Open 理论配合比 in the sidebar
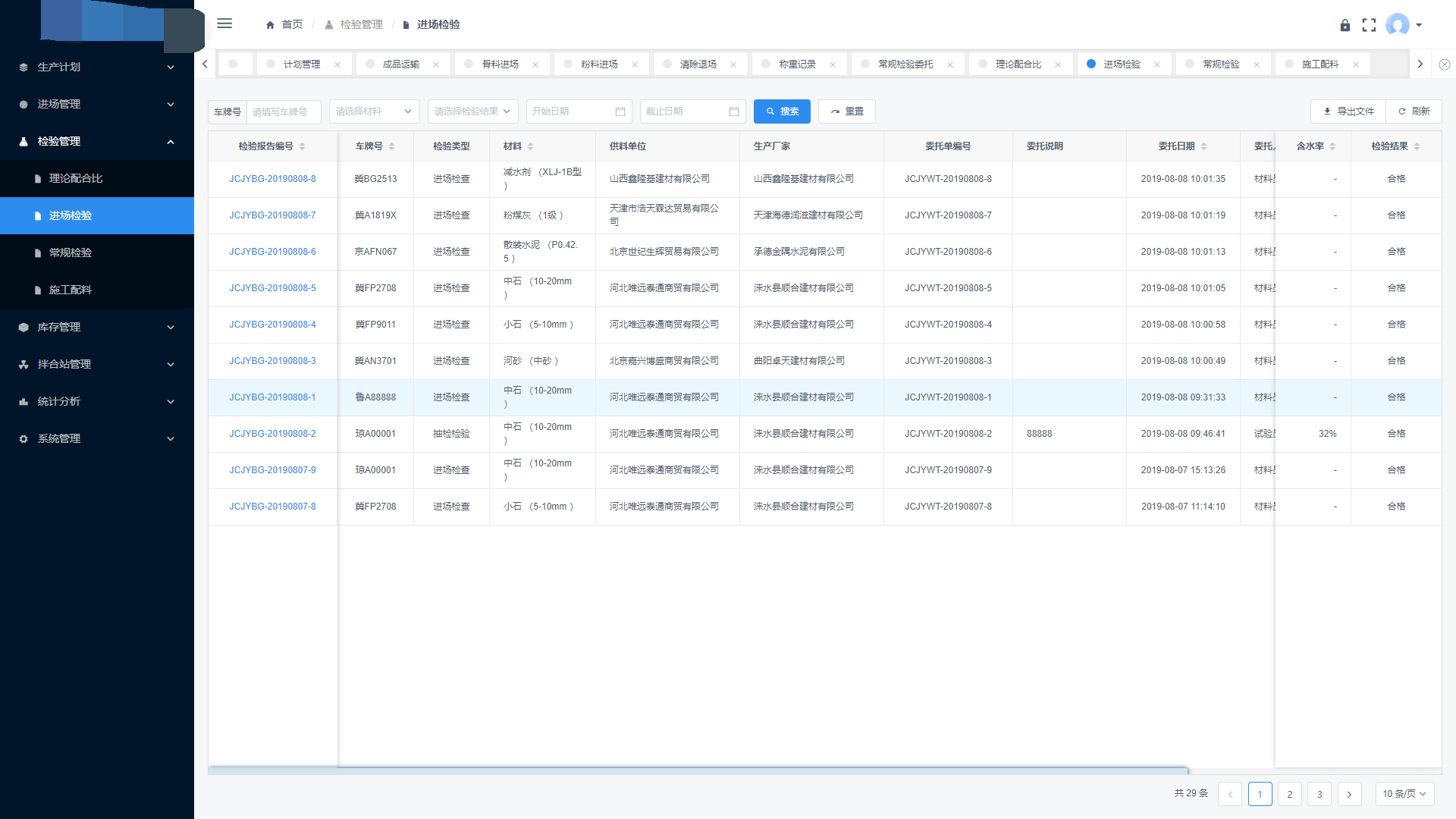The height and width of the screenshot is (819, 1456). pyautogui.click(x=97, y=178)
